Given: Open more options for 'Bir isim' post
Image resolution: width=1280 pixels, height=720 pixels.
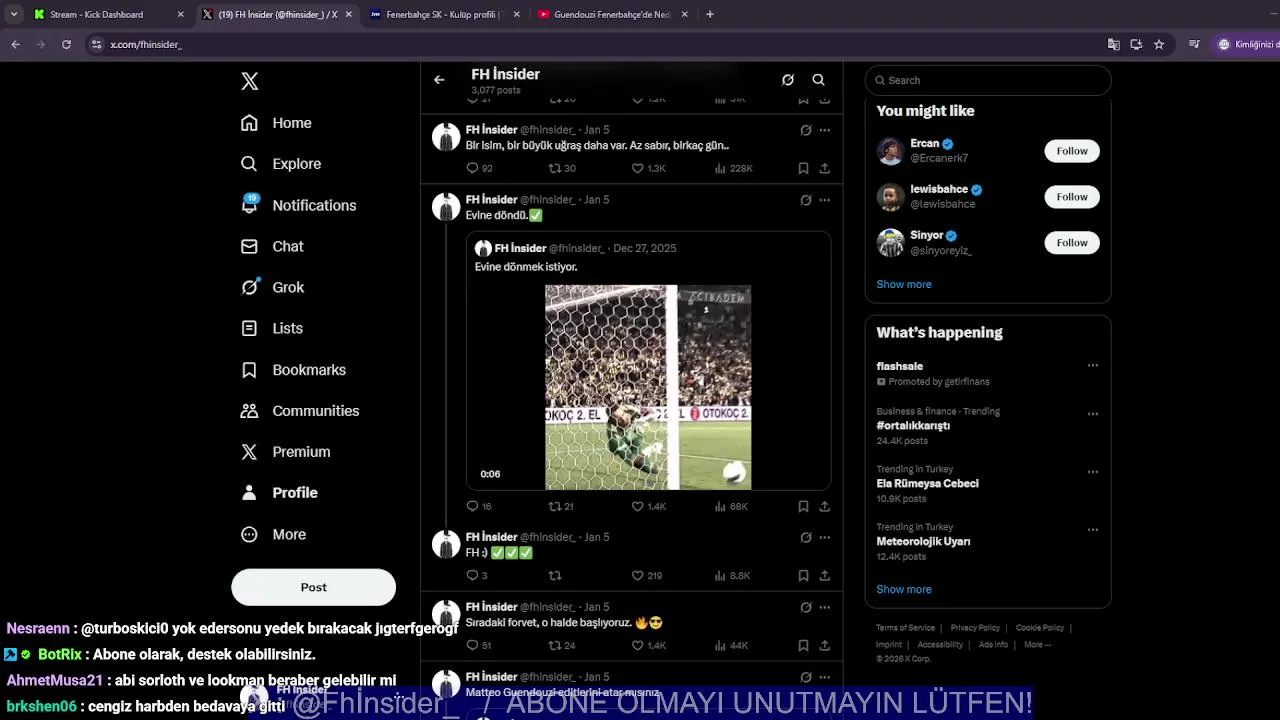Looking at the screenshot, I should (x=825, y=130).
